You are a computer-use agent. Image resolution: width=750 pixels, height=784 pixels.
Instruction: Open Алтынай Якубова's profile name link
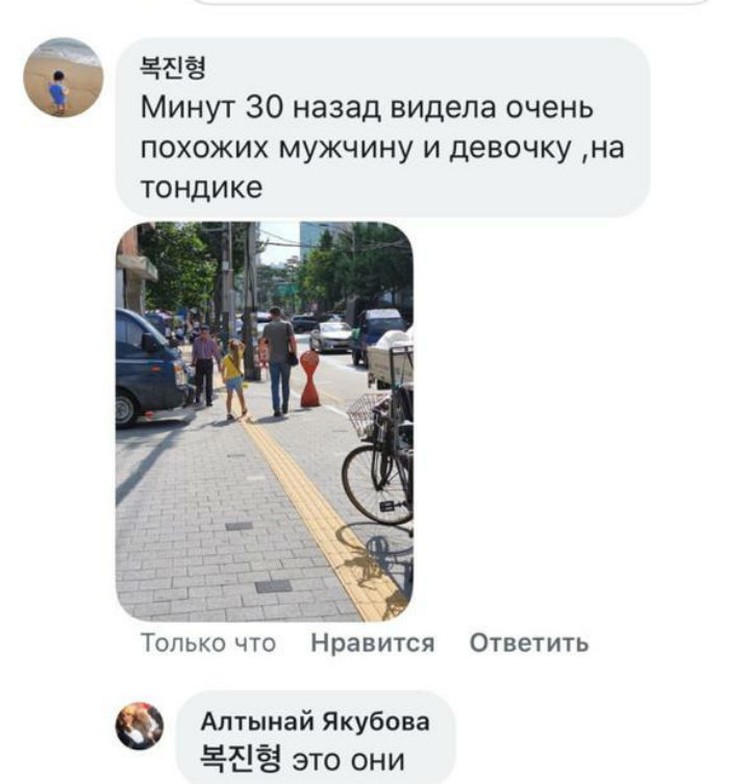pos(315,722)
